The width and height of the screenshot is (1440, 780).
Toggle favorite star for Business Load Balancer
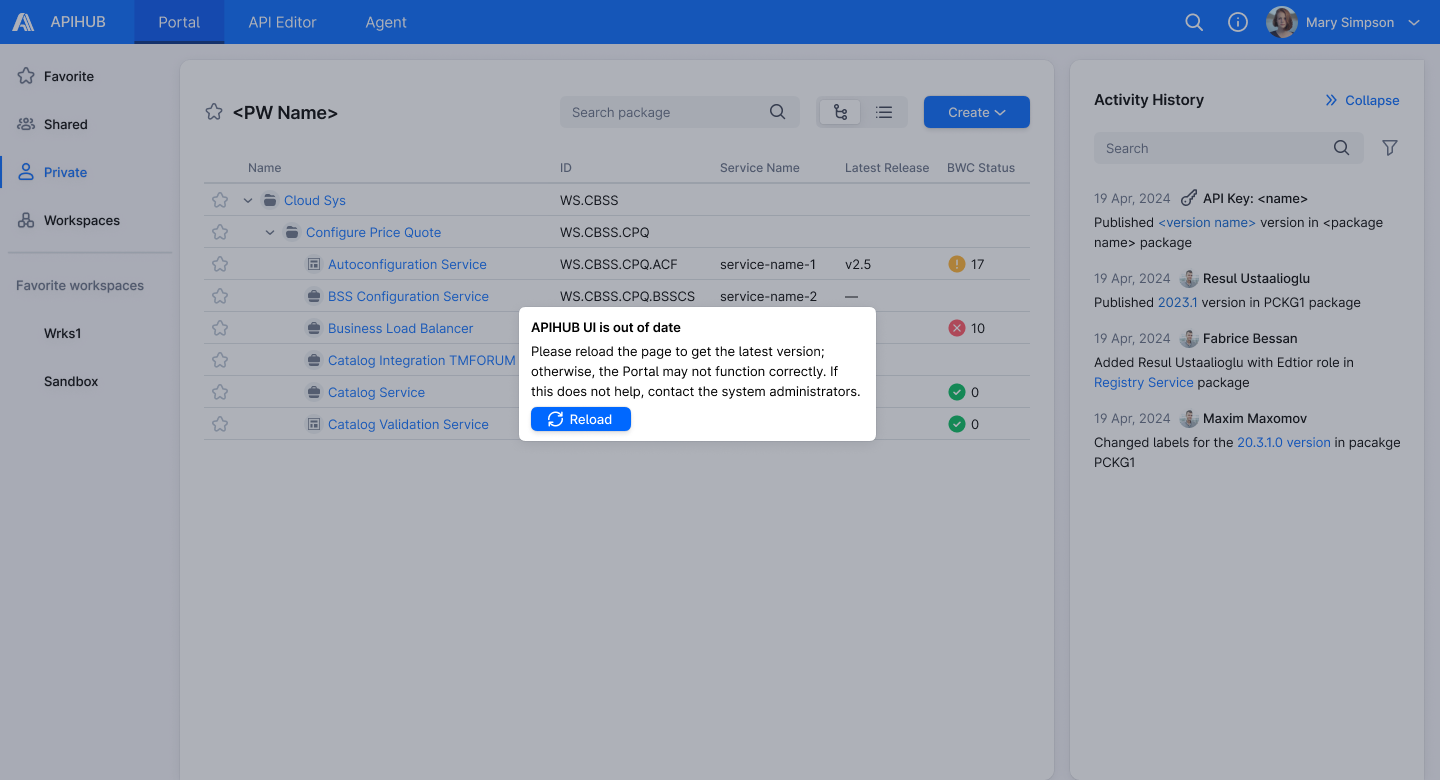pyautogui.click(x=220, y=328)
